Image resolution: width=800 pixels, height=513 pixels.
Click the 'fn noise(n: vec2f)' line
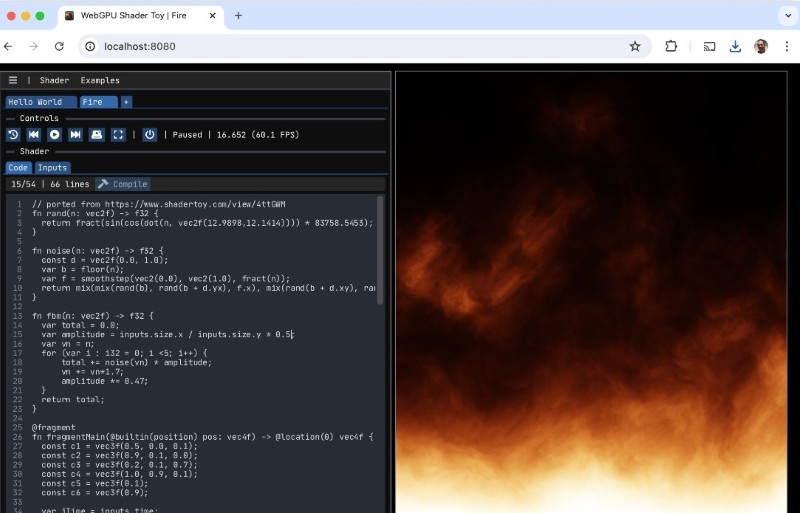97,251
